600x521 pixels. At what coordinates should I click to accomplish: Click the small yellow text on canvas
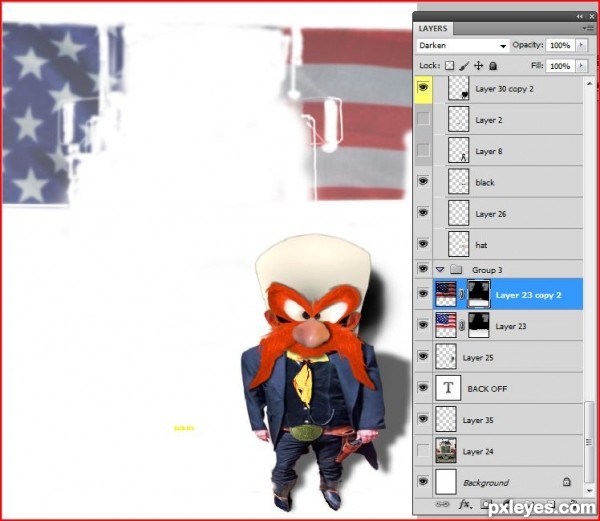(184, 428)
